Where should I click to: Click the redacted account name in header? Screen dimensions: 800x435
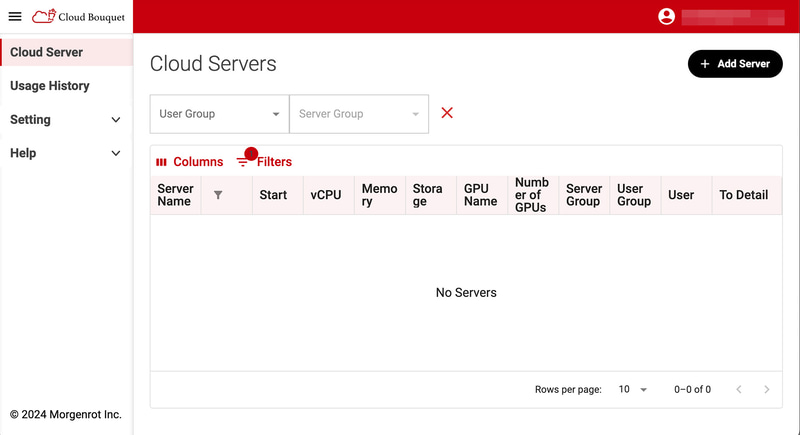tap(733, 17)
